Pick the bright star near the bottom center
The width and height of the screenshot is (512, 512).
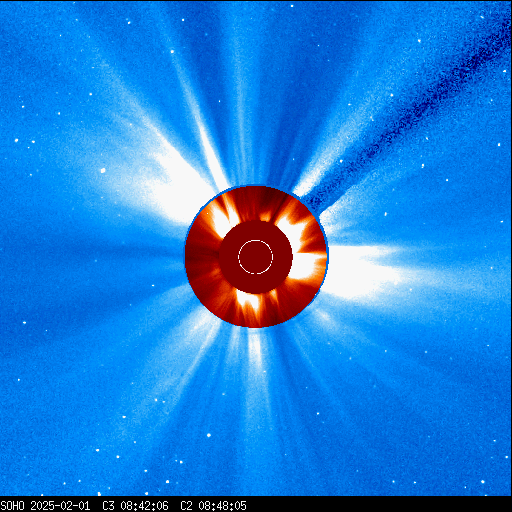point(209,435)
